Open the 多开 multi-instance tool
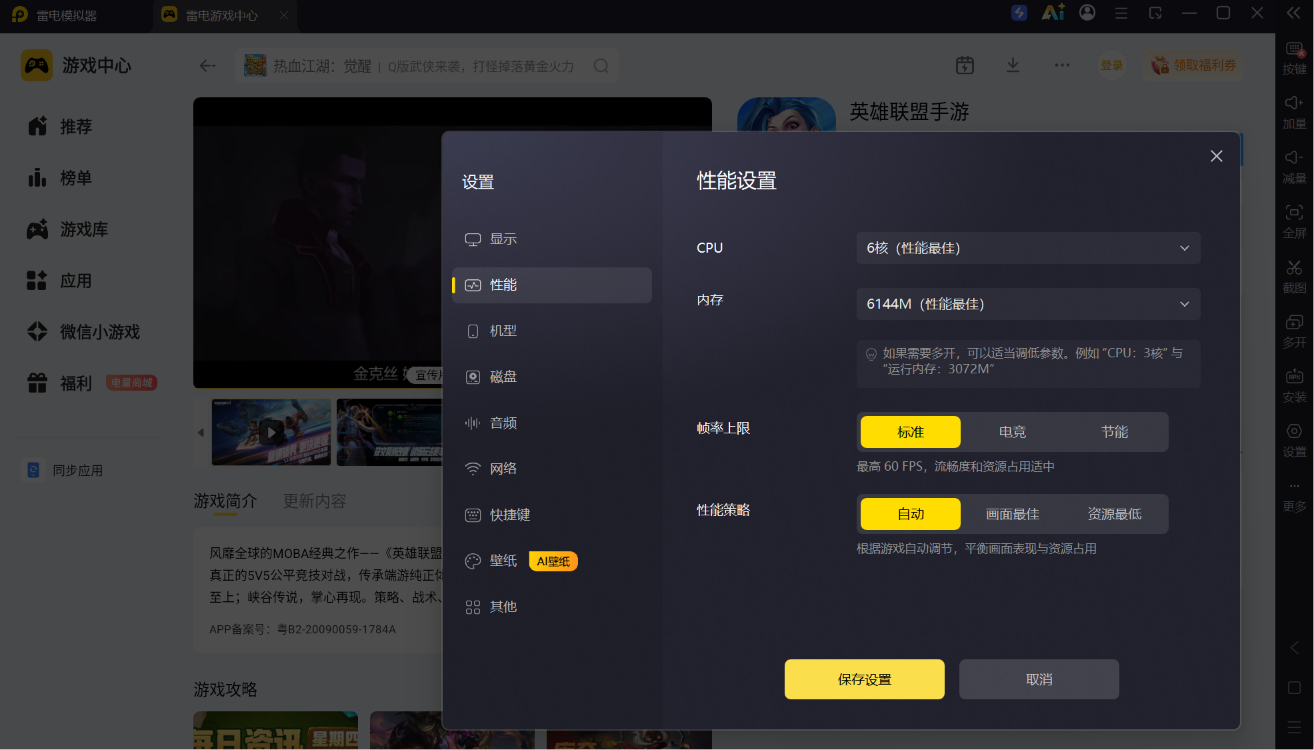 coord(1294,331)
